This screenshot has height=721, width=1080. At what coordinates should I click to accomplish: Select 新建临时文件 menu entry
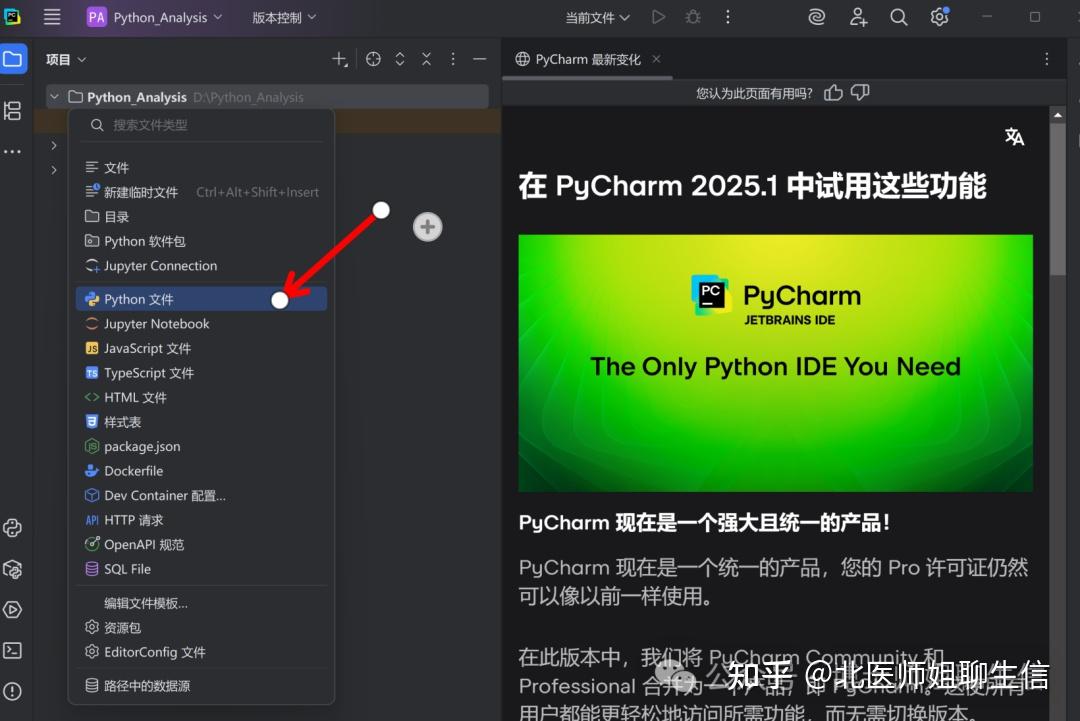(x=201, y=192)
